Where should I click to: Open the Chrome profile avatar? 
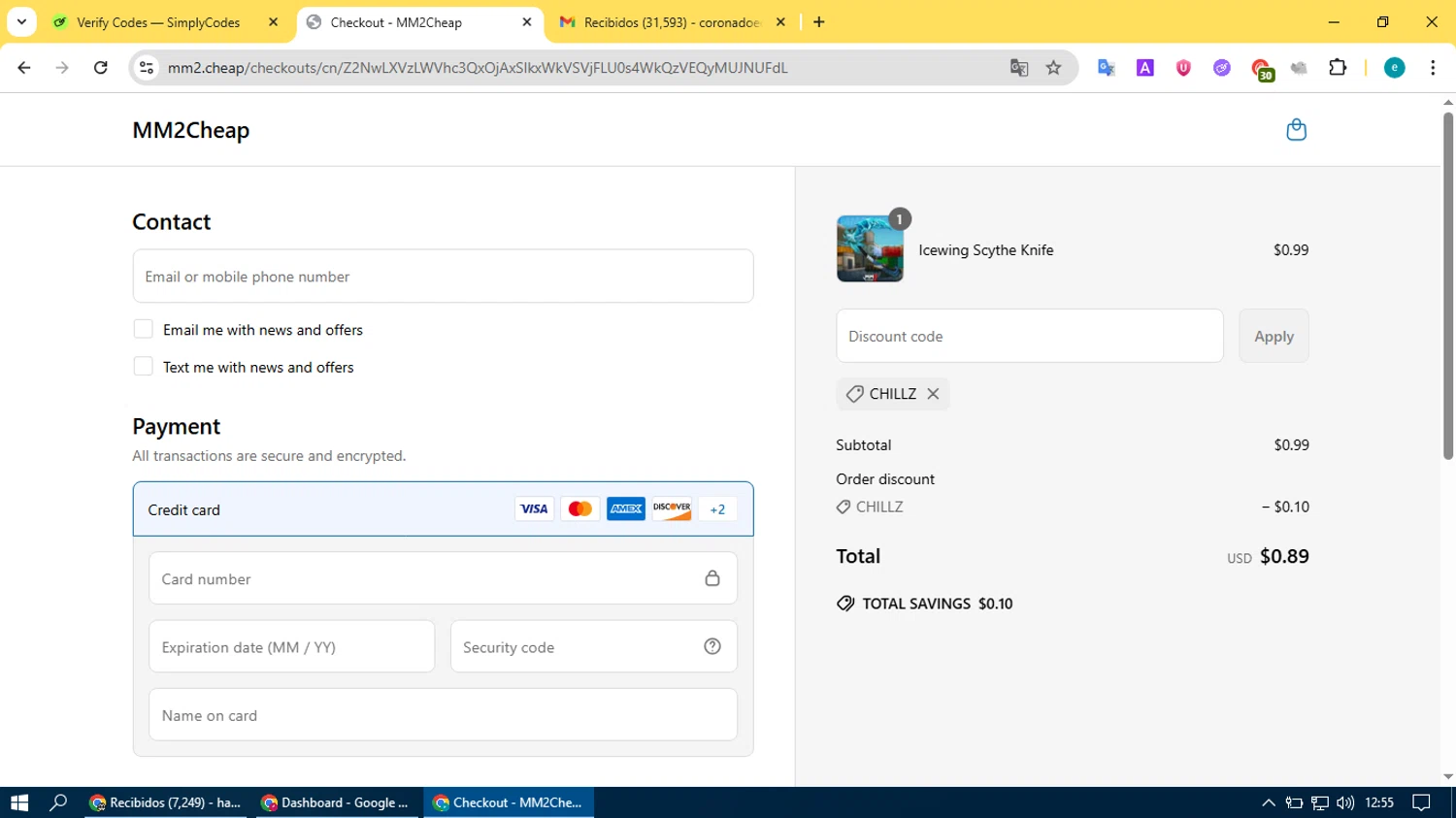(1395, 67)
